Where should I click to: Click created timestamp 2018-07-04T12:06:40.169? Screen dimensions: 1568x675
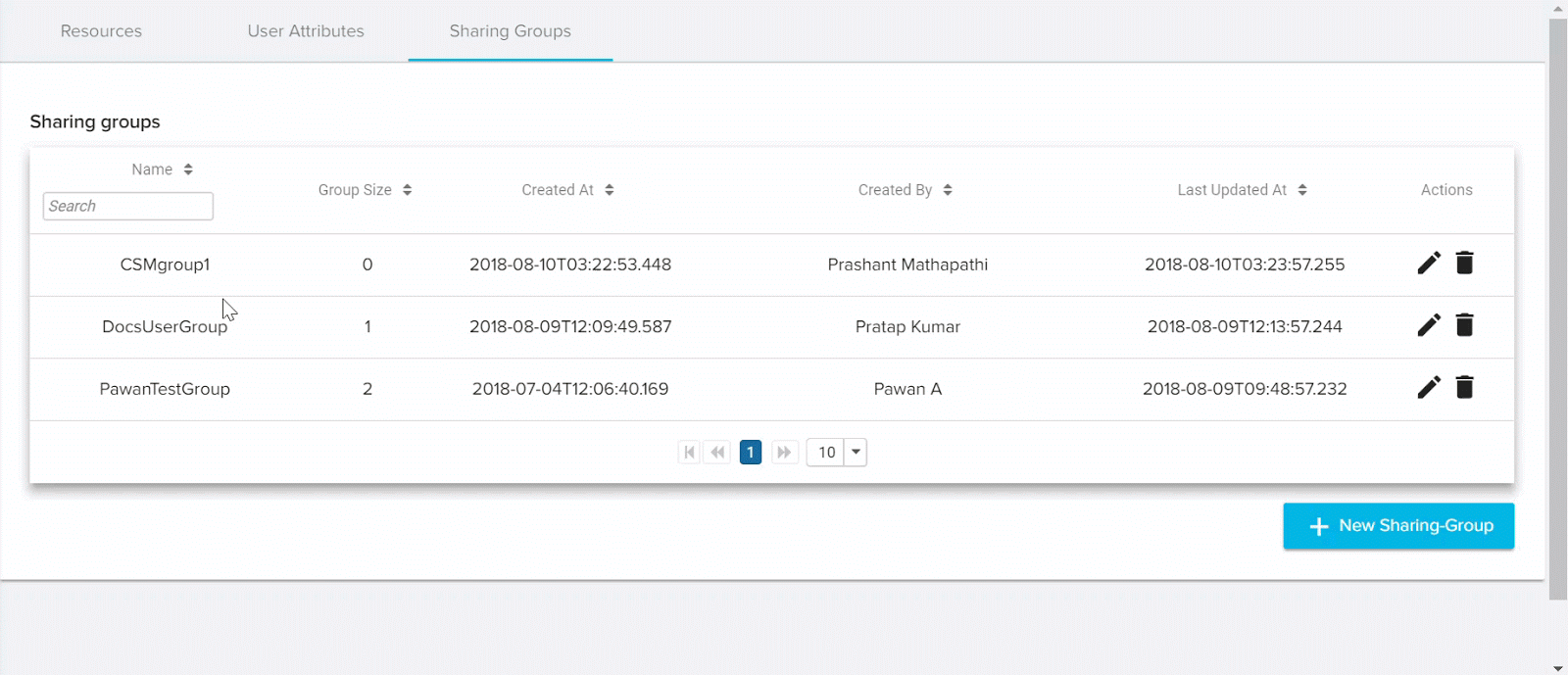pos(570,389)
